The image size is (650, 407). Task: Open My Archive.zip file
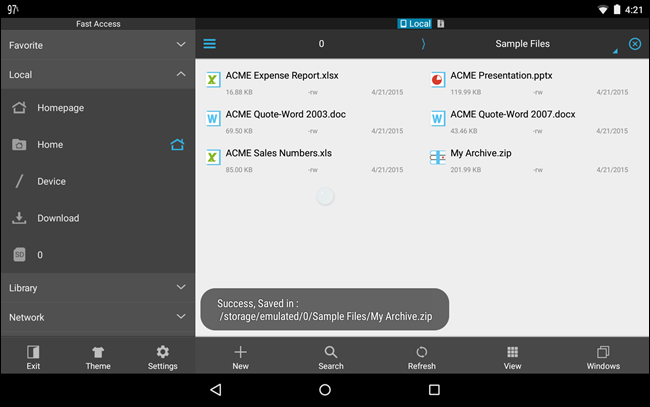tap(480, 154)
